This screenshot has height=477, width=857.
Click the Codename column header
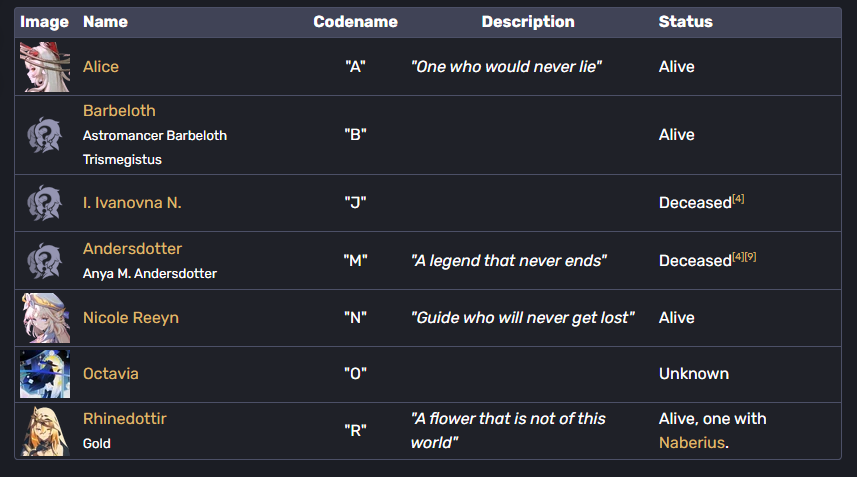click(x=355, y=22)
